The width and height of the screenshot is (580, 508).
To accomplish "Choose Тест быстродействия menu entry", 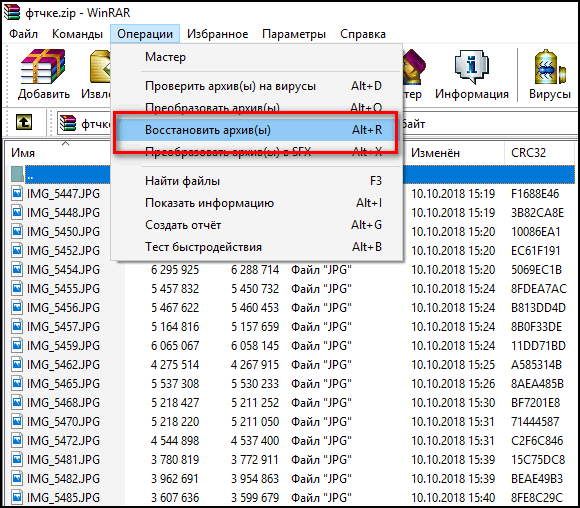I will (257, 247).
